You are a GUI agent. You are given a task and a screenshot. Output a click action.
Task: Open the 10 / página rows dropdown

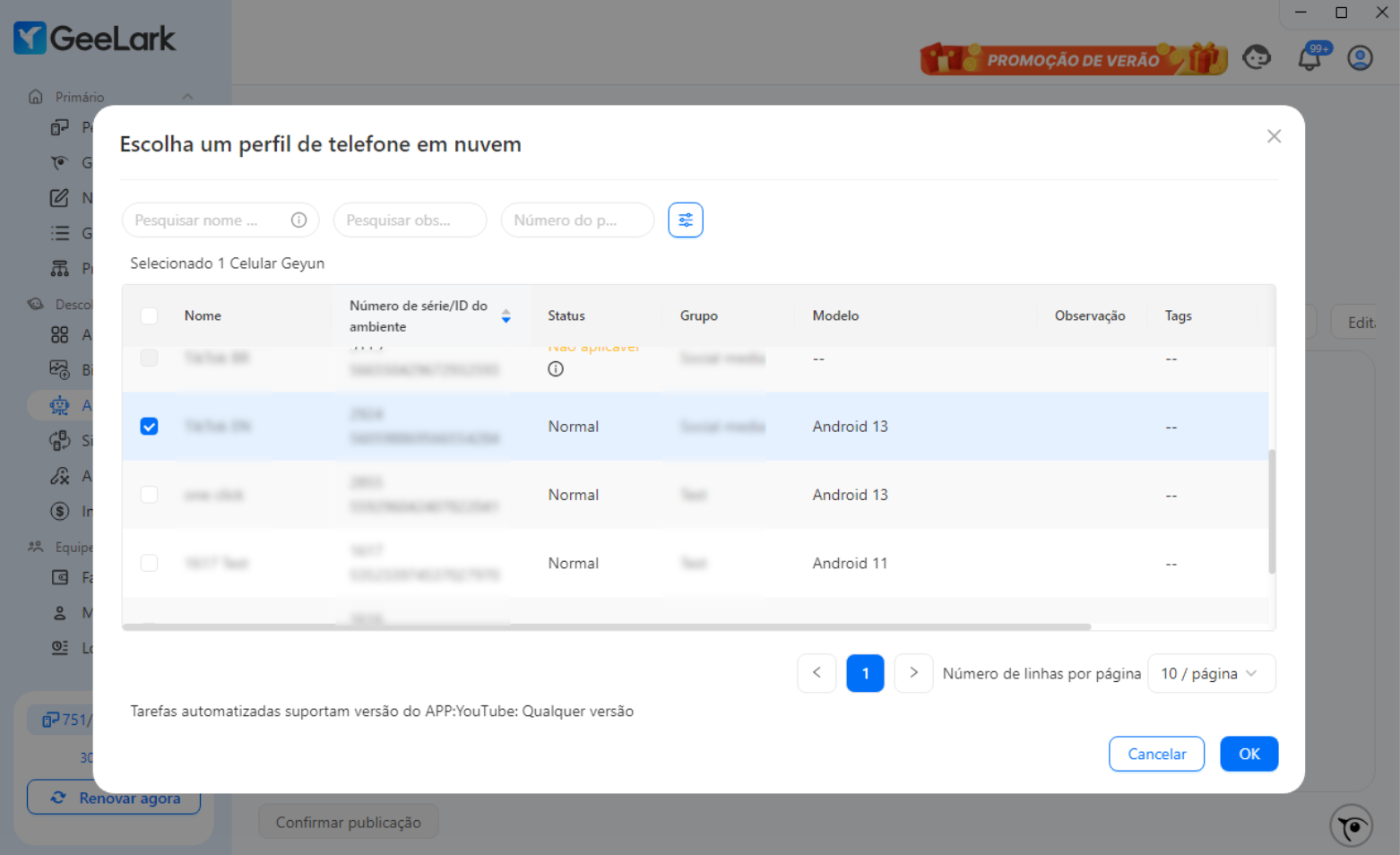click(1211, 673)
